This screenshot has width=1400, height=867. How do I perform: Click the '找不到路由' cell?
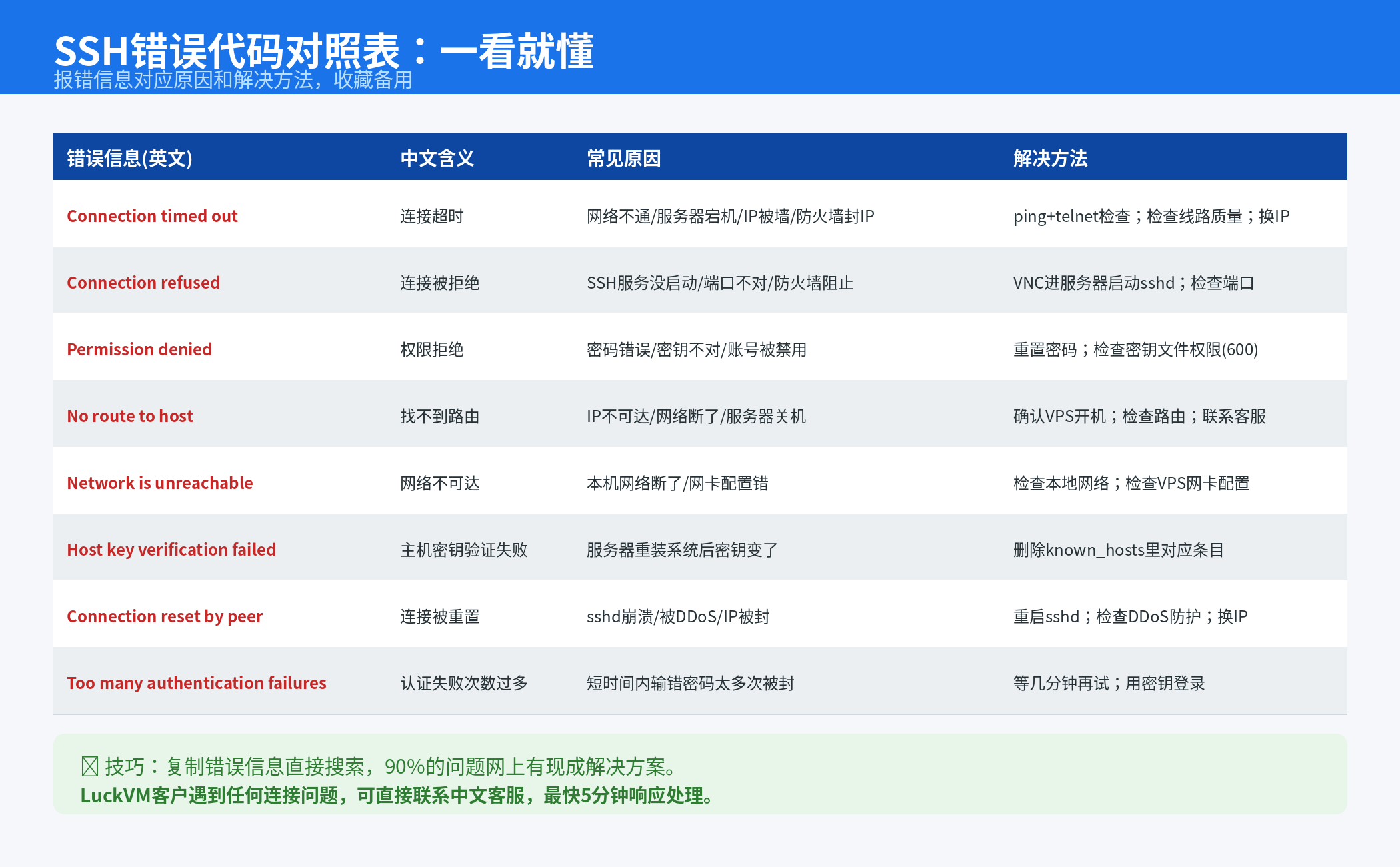[440, 416]
